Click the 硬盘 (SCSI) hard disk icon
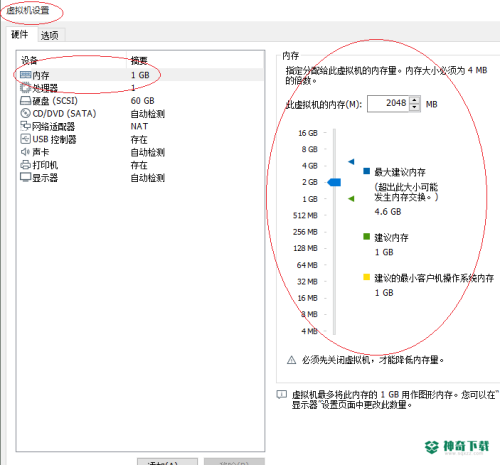Image resolution: width=500 pixels, height=465 pixels. (x=25, y=101)
